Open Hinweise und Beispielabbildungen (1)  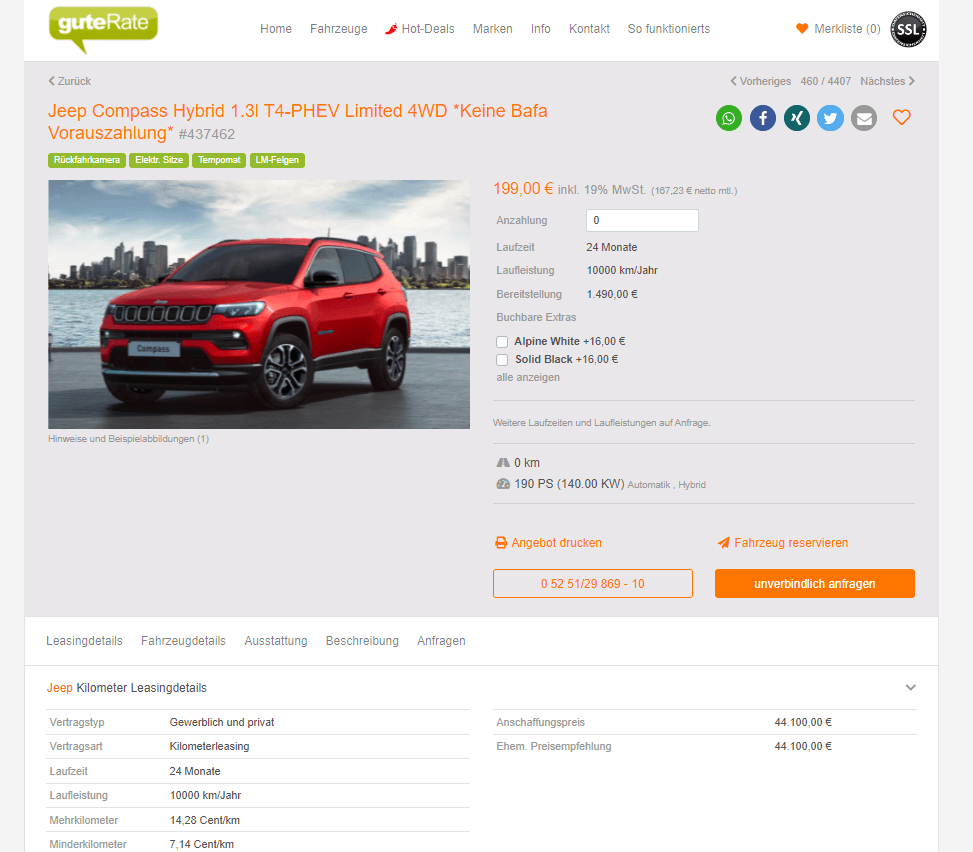tap(128, 439)
